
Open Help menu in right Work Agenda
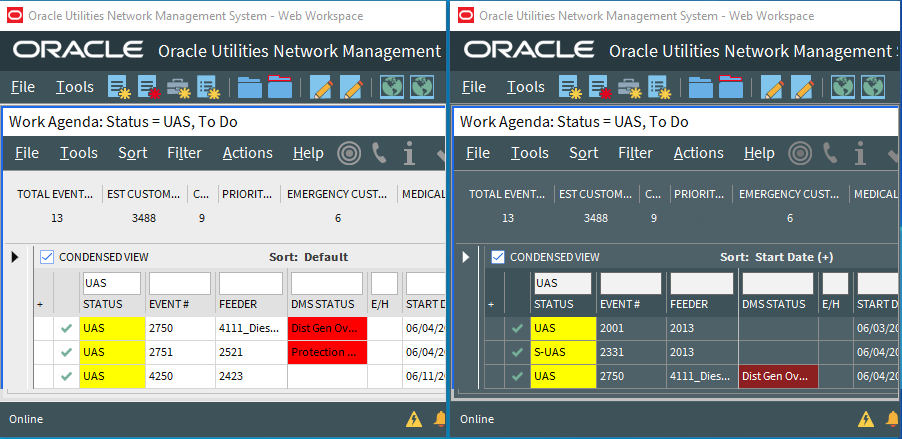pos(759,153)
